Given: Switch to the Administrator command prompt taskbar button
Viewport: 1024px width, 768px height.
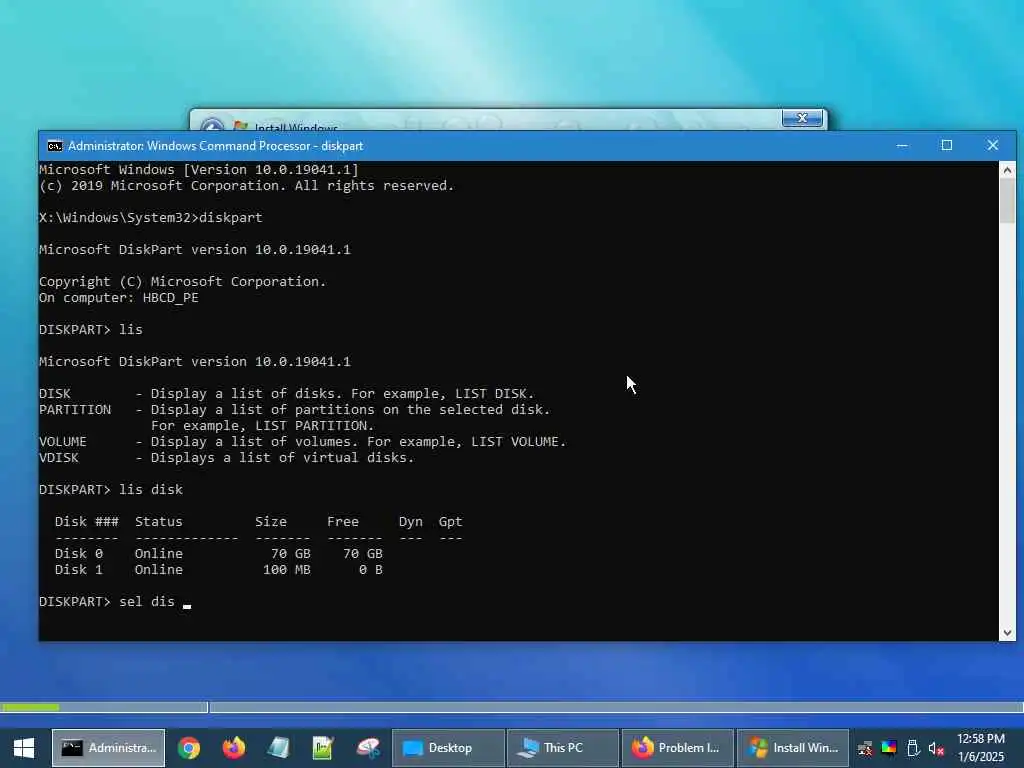Looking at the screenshot, I should pos(108,748).
